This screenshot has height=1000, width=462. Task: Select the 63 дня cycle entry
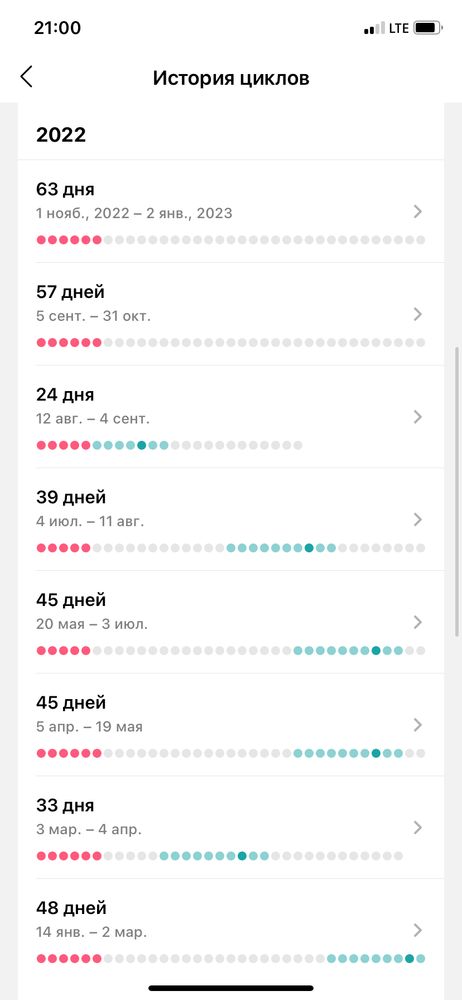tap(231, 211)
